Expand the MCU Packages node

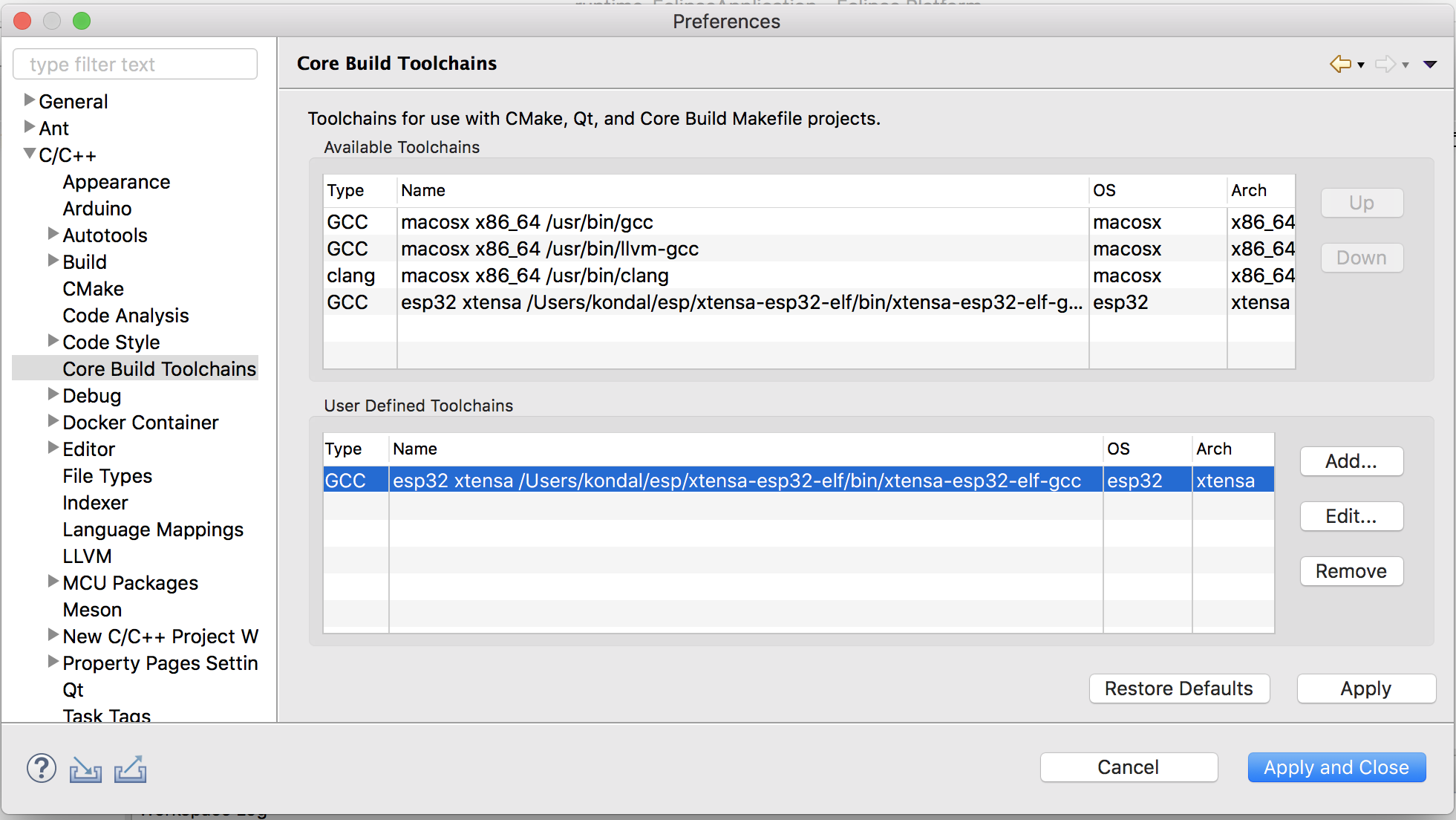point(53,582)
